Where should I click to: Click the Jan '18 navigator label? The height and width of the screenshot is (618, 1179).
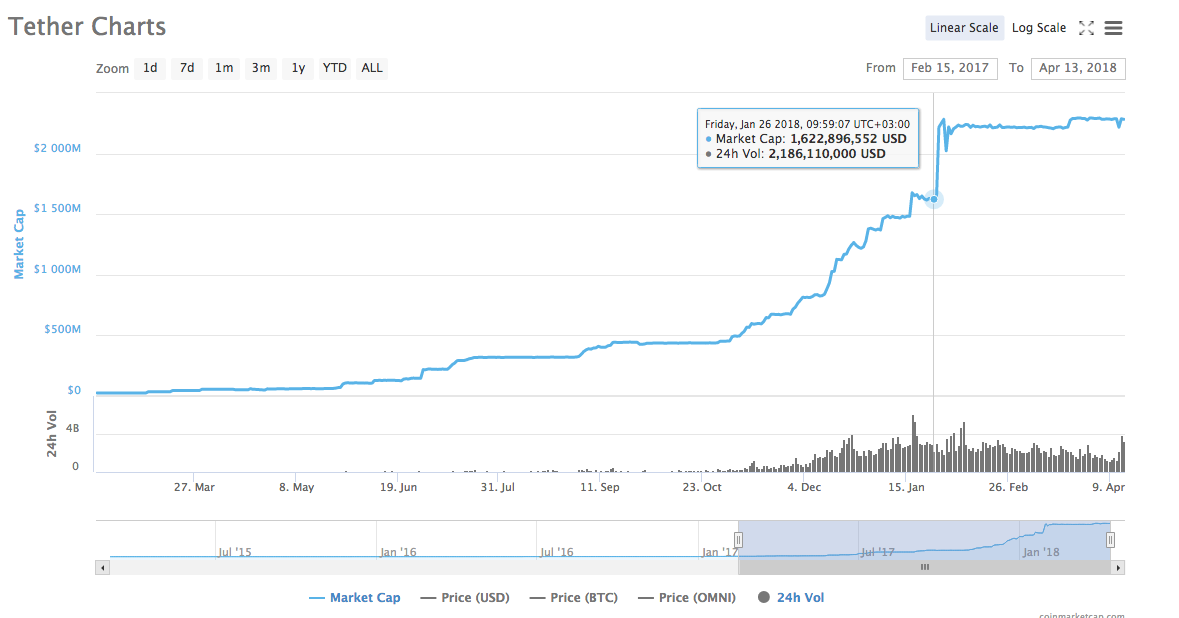click(1041, 552)
